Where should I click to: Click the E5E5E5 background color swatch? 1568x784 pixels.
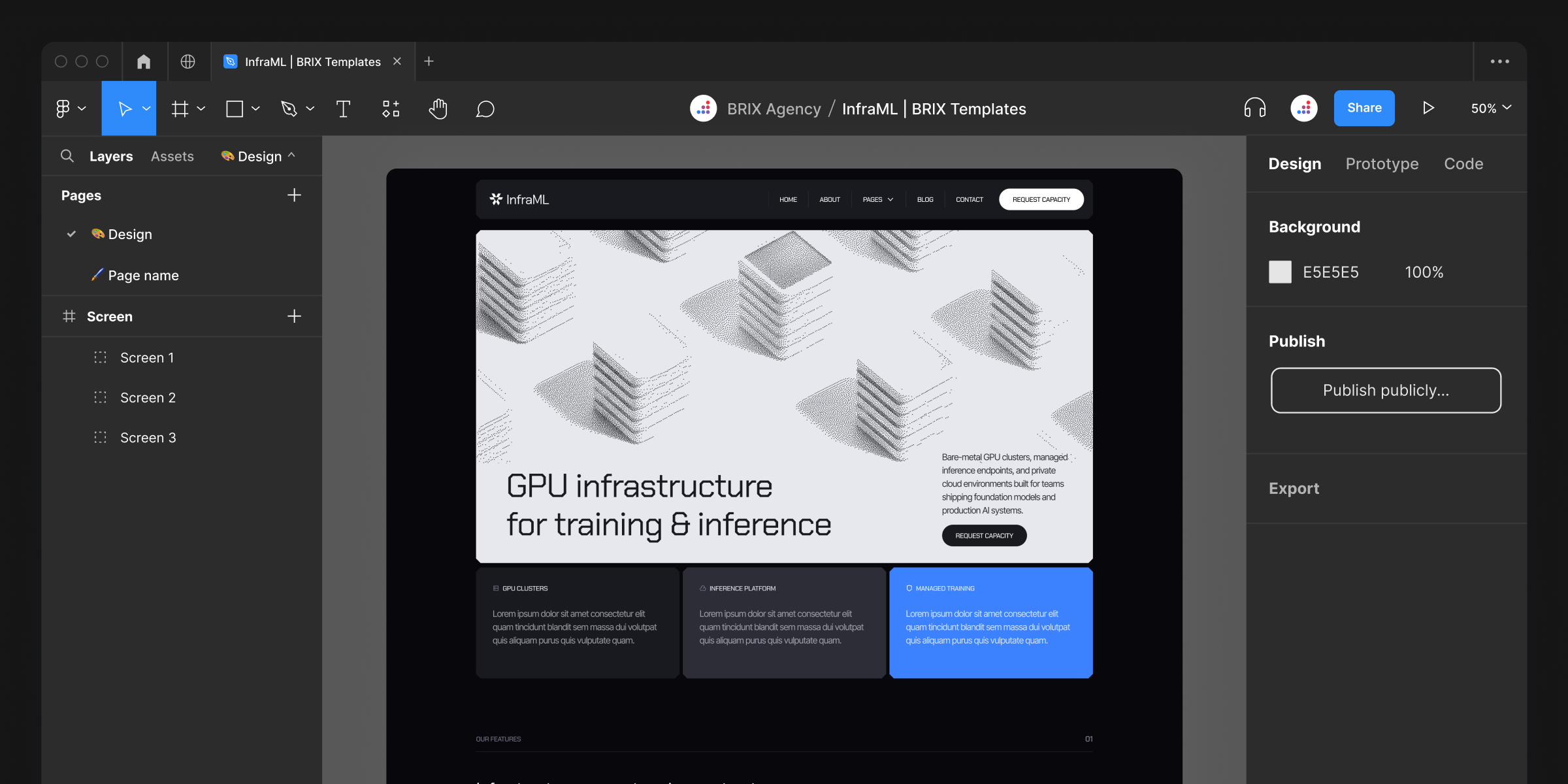(x=1280, y=272)
